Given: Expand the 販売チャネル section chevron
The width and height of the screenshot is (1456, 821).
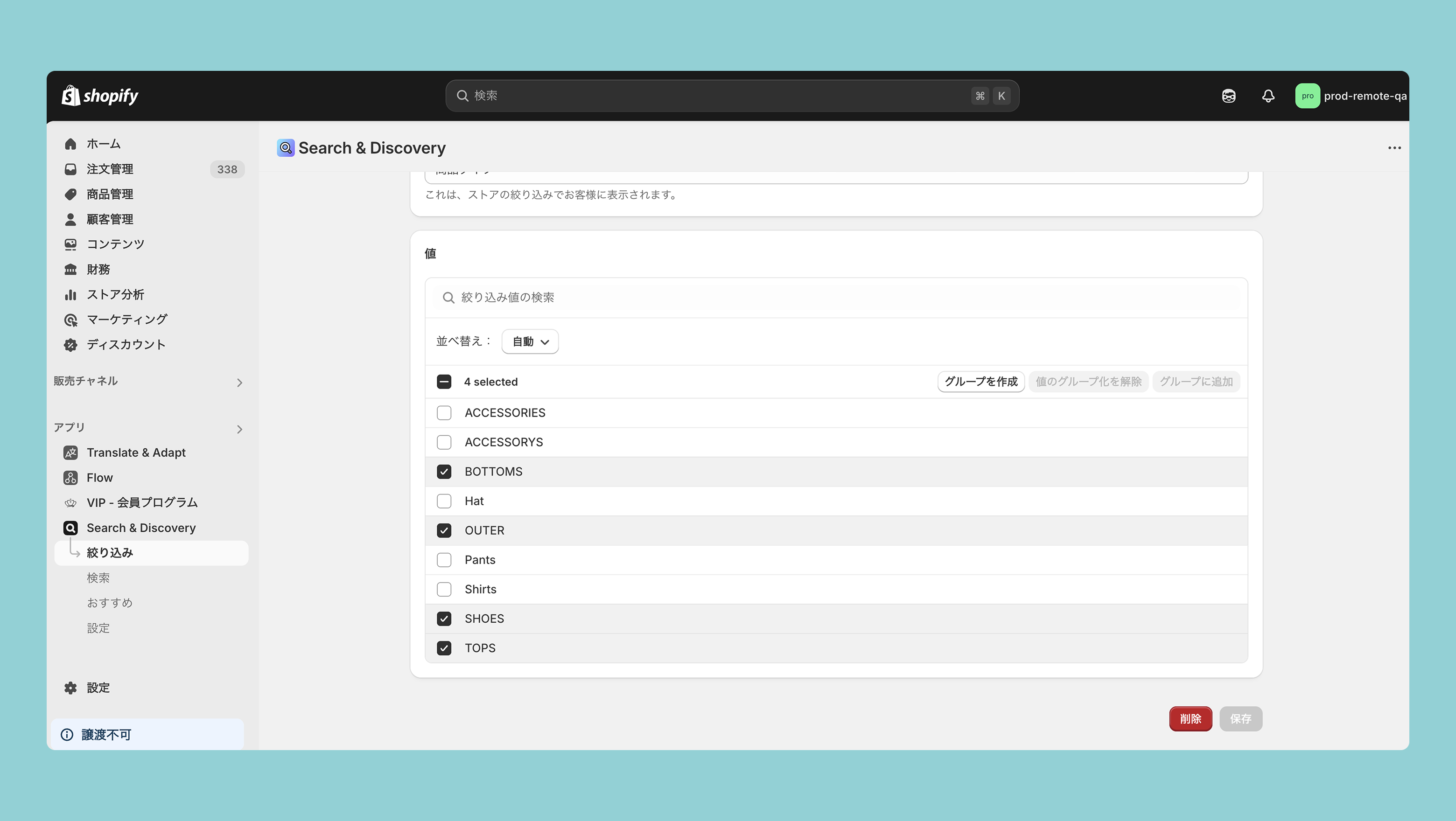Looking at the screenshot, I should [x=240, y=383].
